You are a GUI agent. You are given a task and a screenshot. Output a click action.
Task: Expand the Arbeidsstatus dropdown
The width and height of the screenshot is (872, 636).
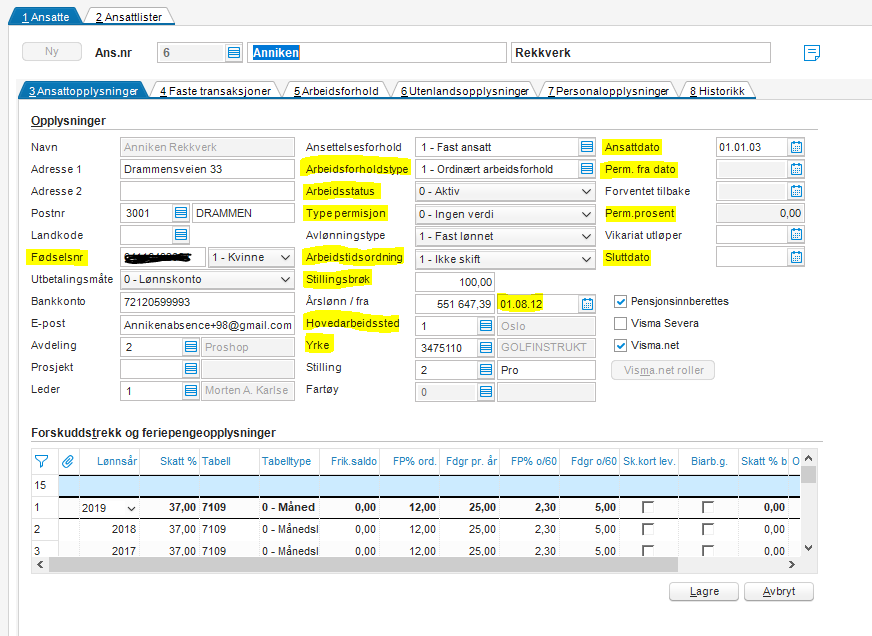pos(586,191)
